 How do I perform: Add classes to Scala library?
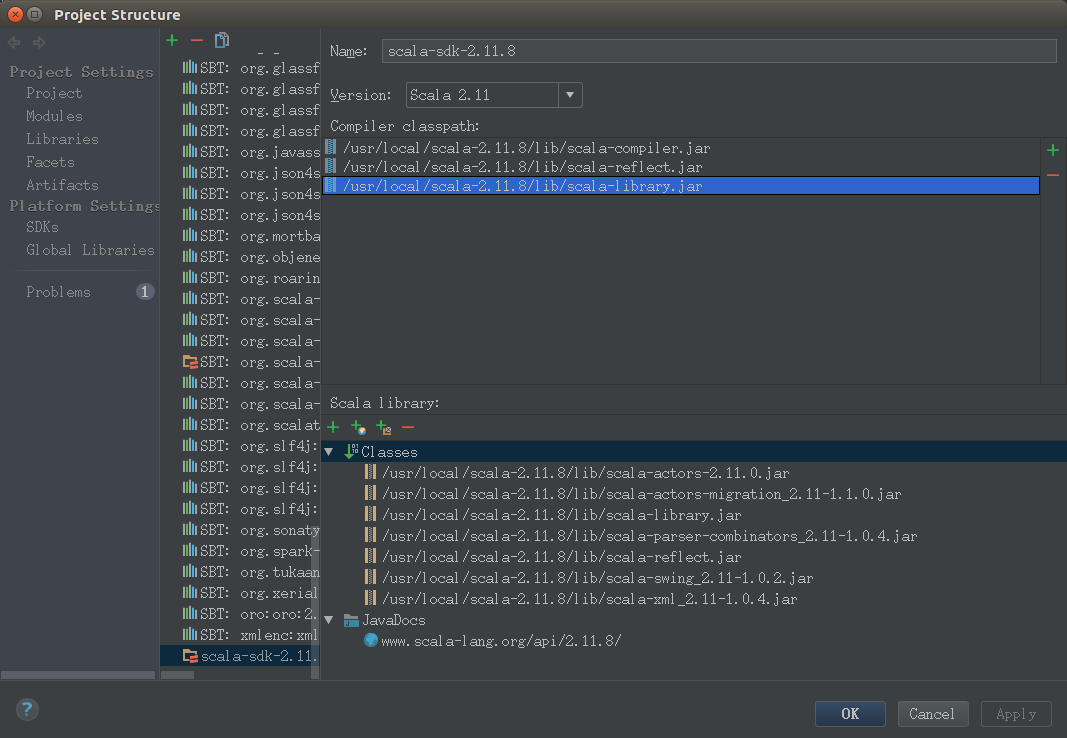pyautogui.click(x=333, y=427)
